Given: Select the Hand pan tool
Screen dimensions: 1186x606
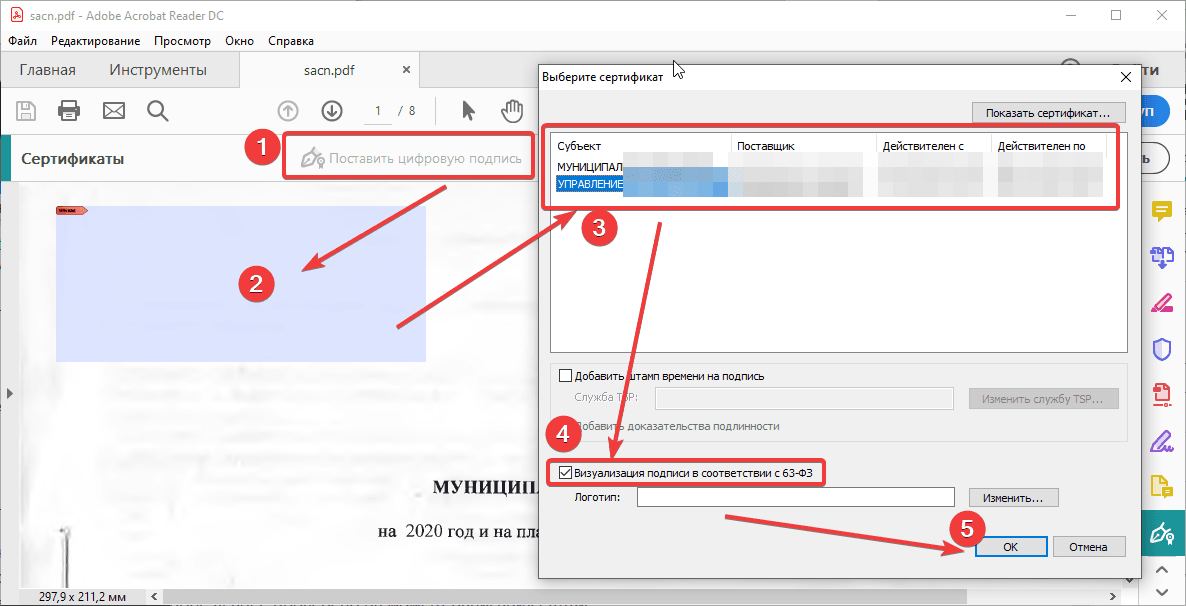Looking at the screenshot, I should (x=512, y=110).
